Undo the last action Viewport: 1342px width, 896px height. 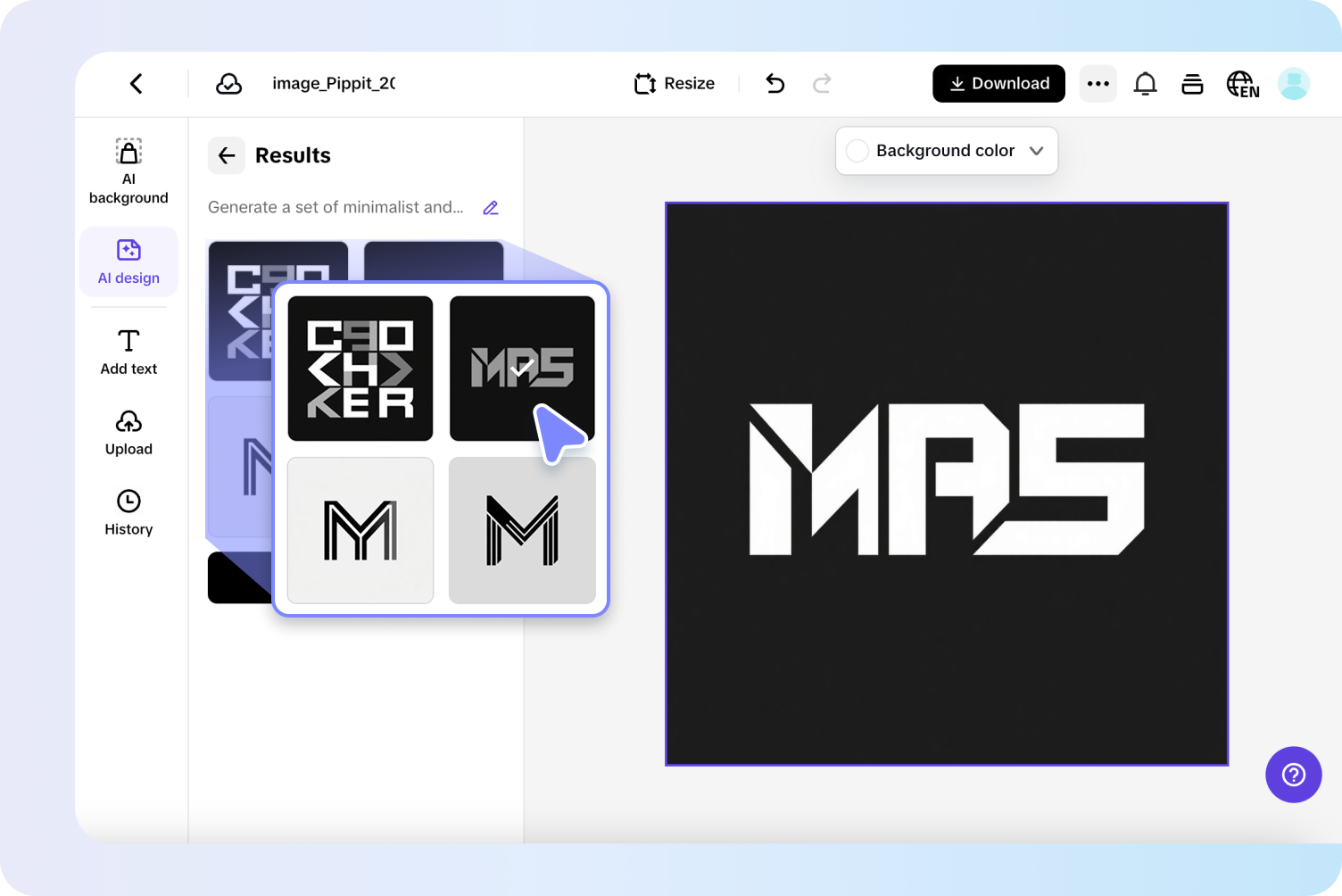coord(775,83)
